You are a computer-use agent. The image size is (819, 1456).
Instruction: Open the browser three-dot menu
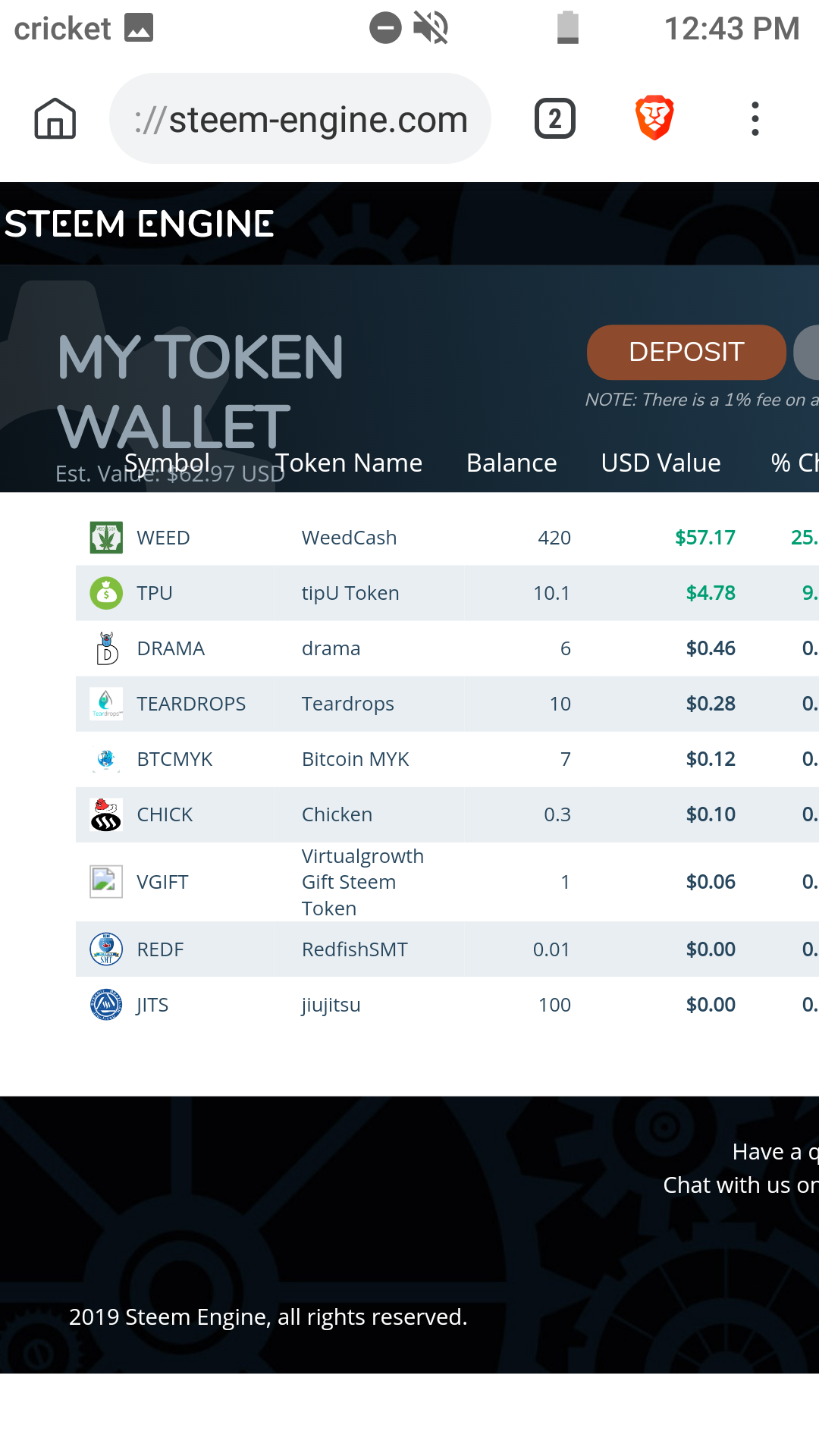(x=755, y=119)
